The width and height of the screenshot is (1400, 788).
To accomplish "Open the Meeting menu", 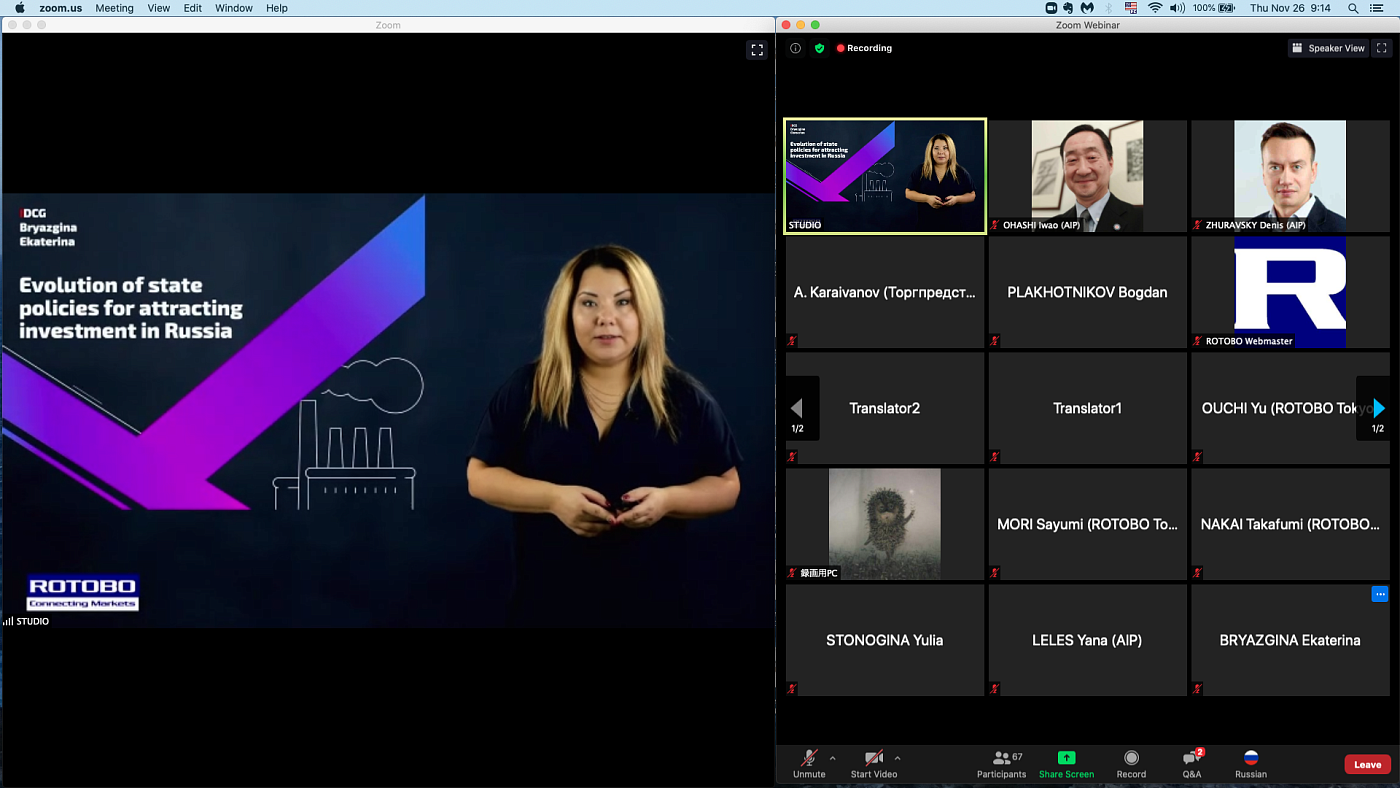I will coord(114,8).
